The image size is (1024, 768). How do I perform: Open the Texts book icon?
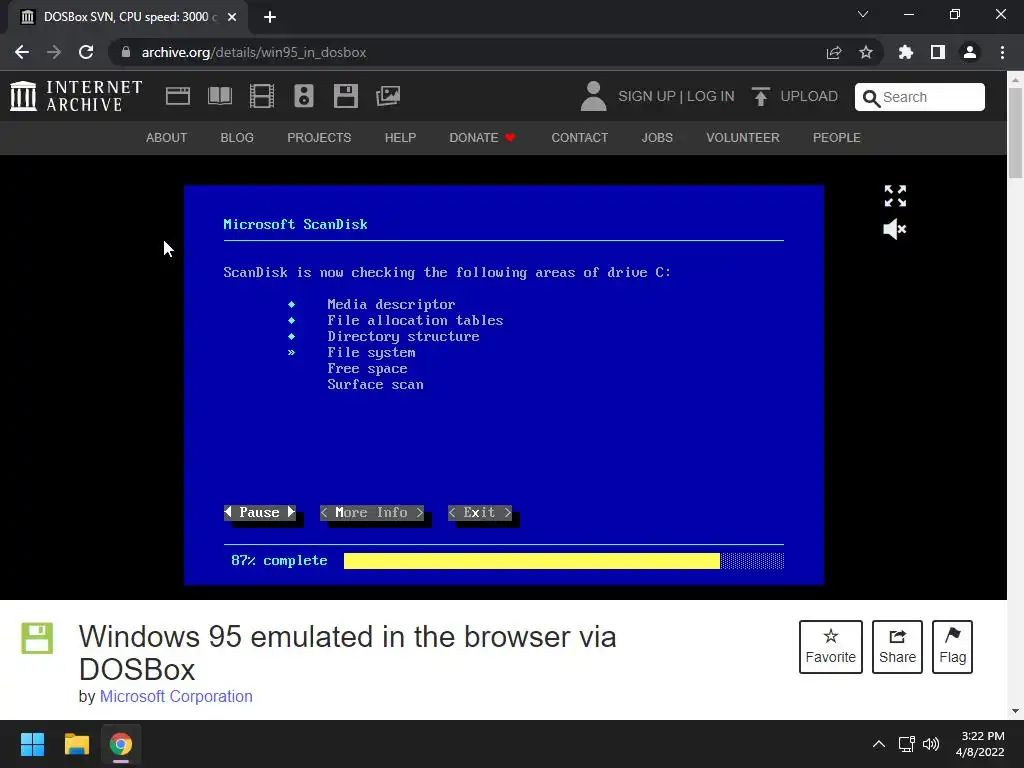(220, 96)
